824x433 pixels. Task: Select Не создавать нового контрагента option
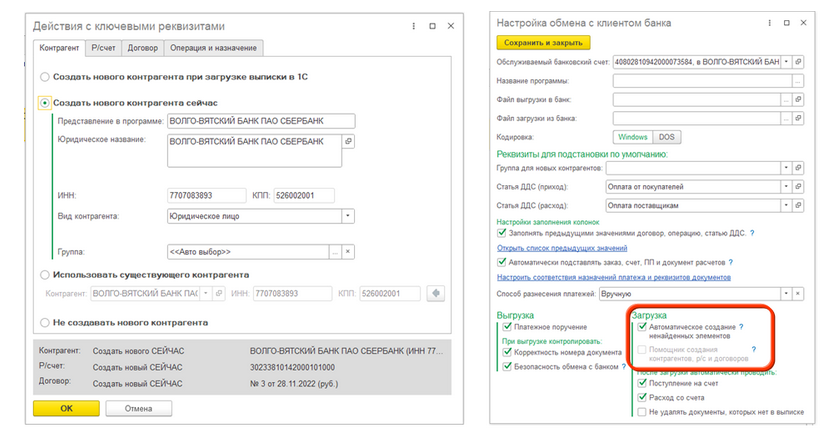pyautogui.click(x=45, y=323)
